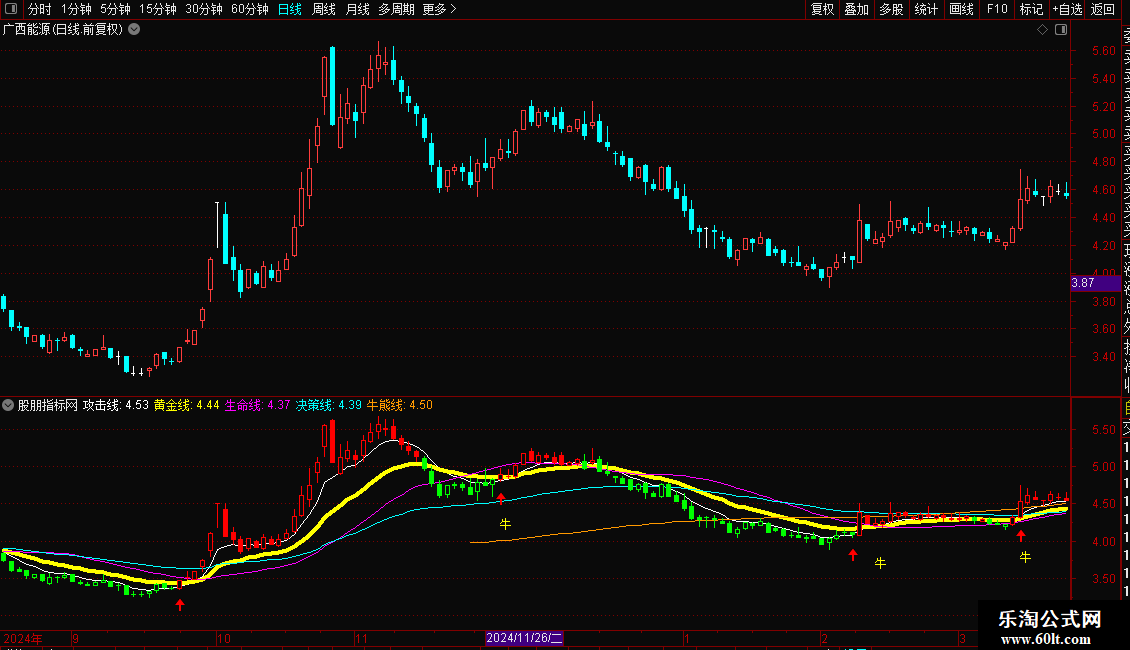The image size is (1130, 650).
Task: Click the 5.00 label on main price axis
Action: [x=1103, y=134]
